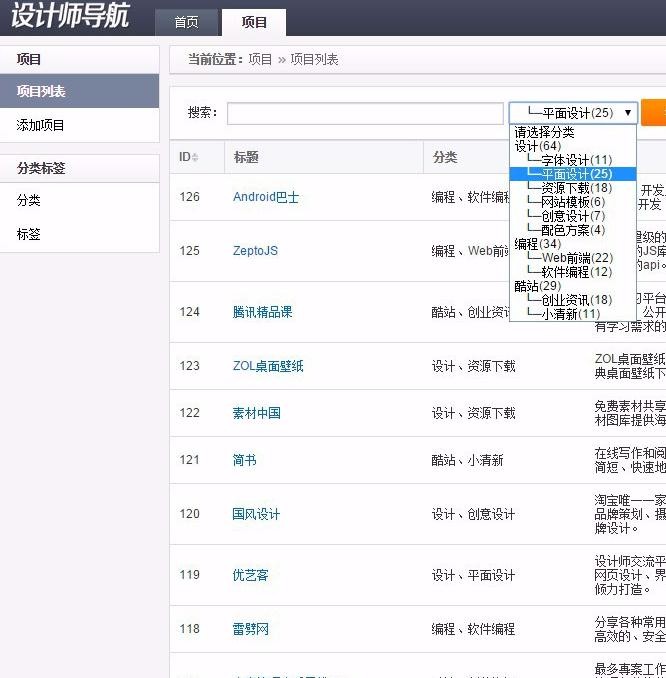Click the ID cell 122
Screen dimensions: 666x678
pos(189,413)
